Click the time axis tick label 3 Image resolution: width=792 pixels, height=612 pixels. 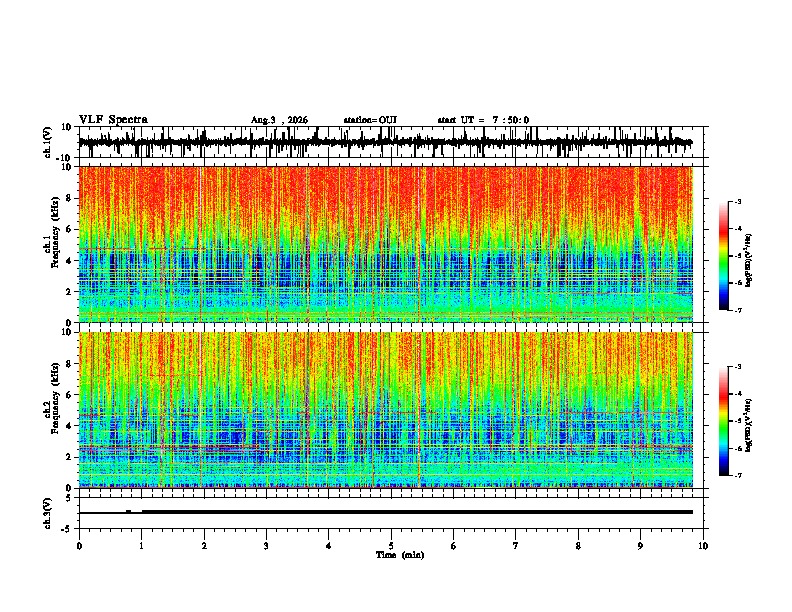coord(266,546)
